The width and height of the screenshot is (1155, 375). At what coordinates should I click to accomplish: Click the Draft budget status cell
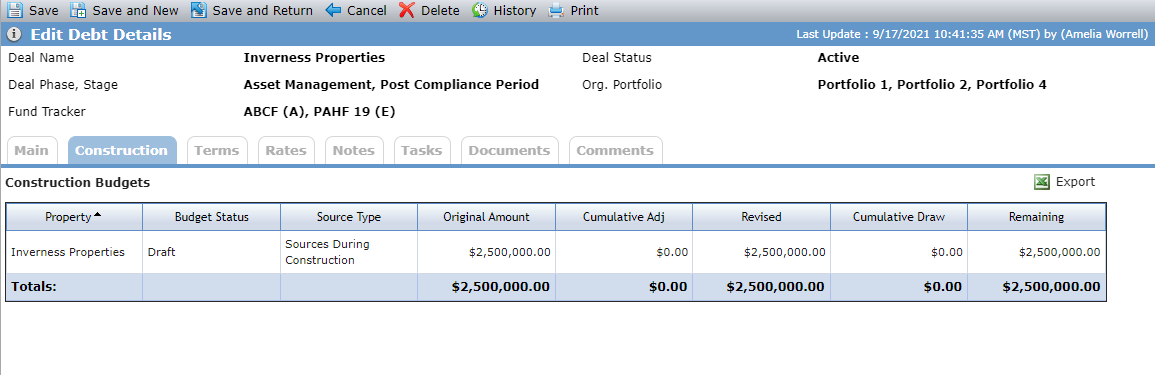pos(211,252)
